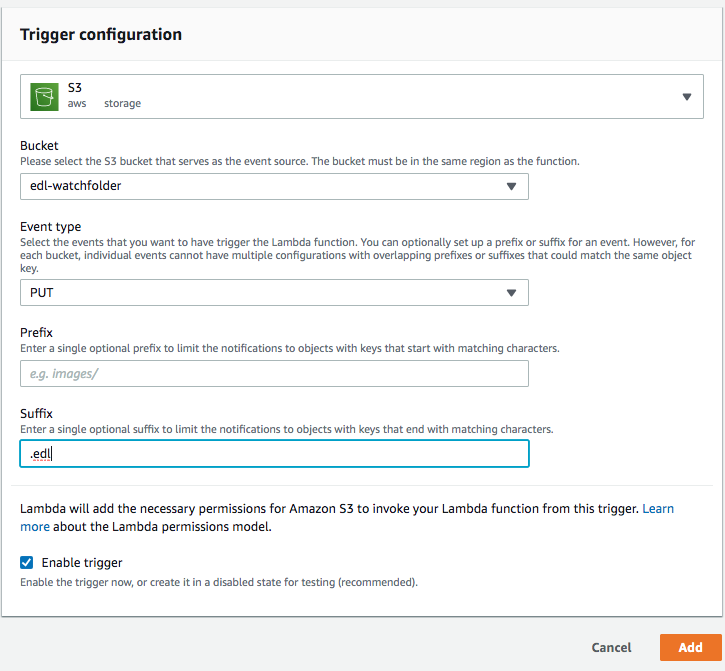
Task: Click the Cancel button
Action: click(611, 647)
